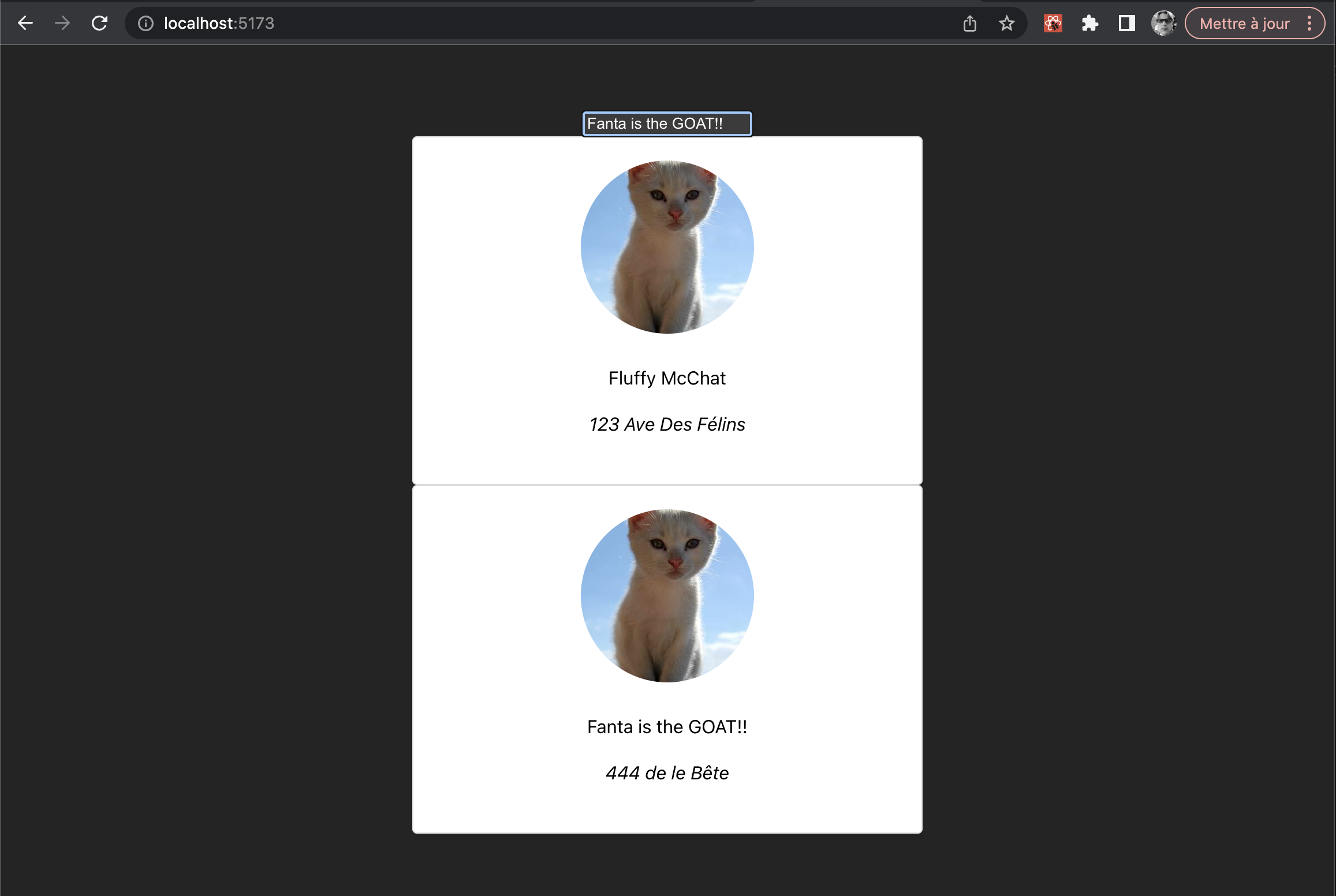The width and height of the screenshot is (1336, 896).
Task: Share this page icon
Action: click(x=970, y=23)
